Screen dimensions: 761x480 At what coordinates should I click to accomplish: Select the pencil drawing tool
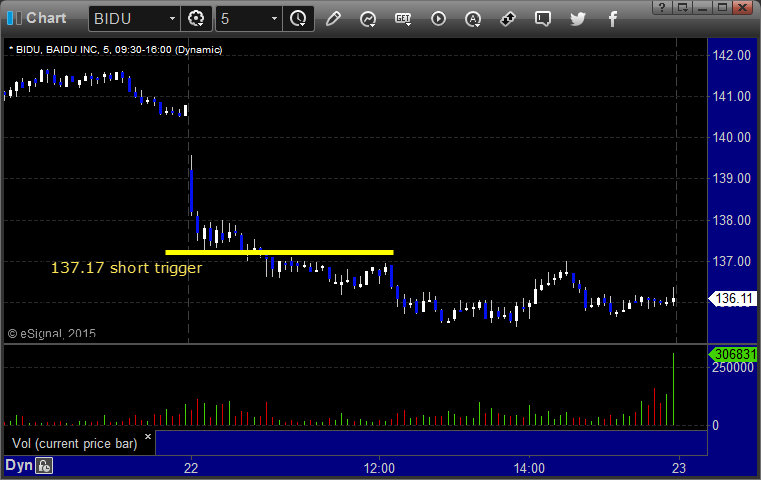tap(333, 19)
